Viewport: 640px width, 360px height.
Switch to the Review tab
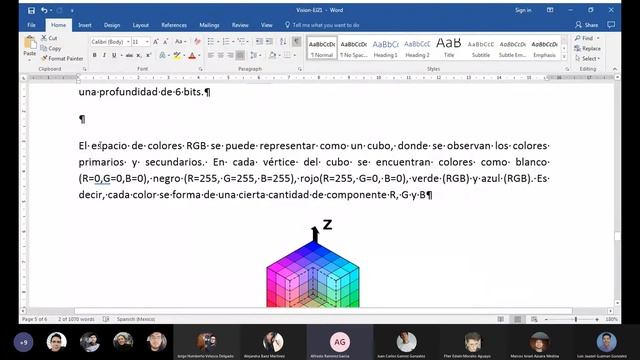tap(240, 25)
